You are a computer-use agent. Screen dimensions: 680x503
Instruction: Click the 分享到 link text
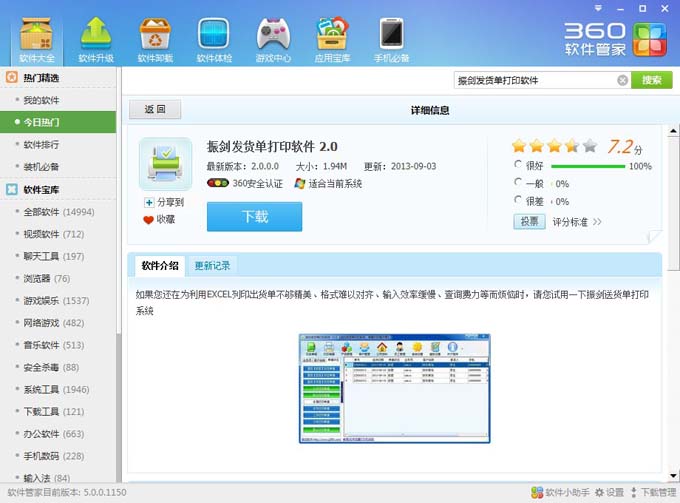pyautogui.click(x=170, y=203)
